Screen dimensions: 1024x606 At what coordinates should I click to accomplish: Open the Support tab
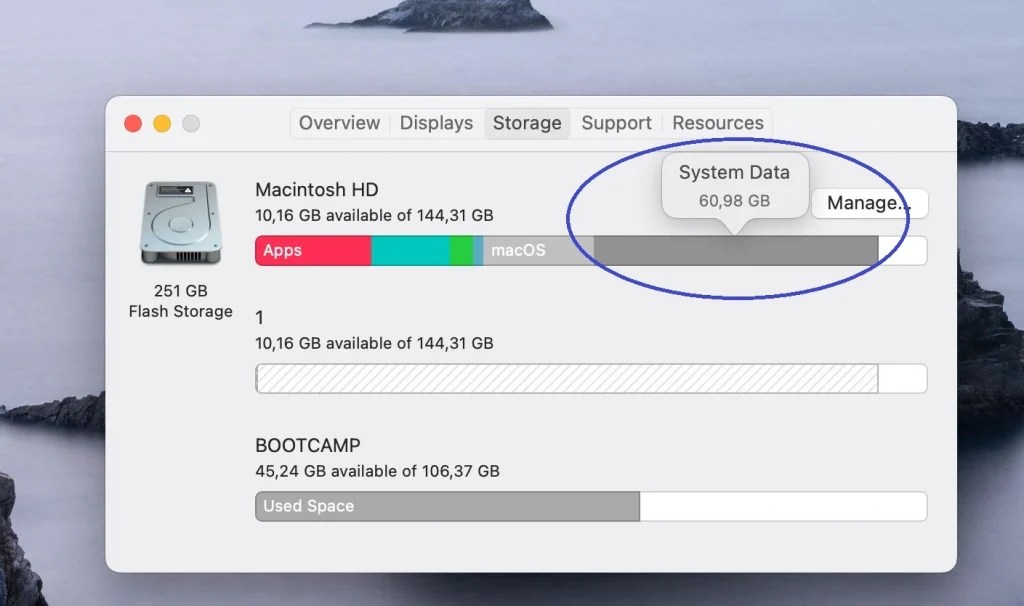click(616, 123)
